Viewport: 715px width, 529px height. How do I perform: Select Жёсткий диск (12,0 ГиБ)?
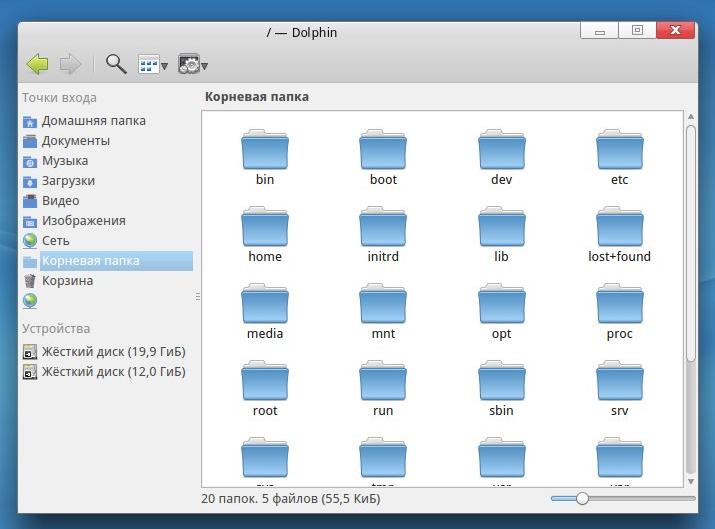tap(113, 372)
